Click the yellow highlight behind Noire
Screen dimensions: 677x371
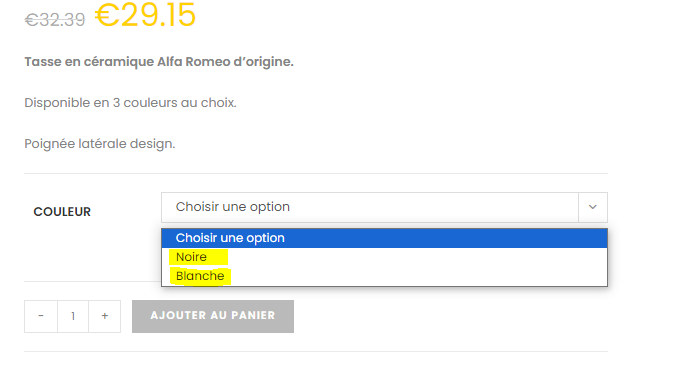click(x=199, y=257)
